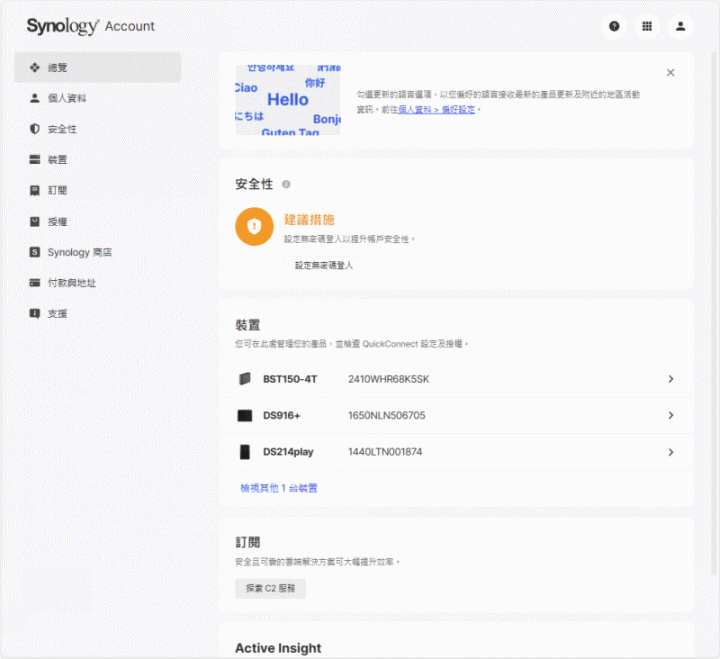Click the 檢視其他 1 台裝置 link
The width and height of the screenshot is (720, 659).
click(x=279, y=488)
